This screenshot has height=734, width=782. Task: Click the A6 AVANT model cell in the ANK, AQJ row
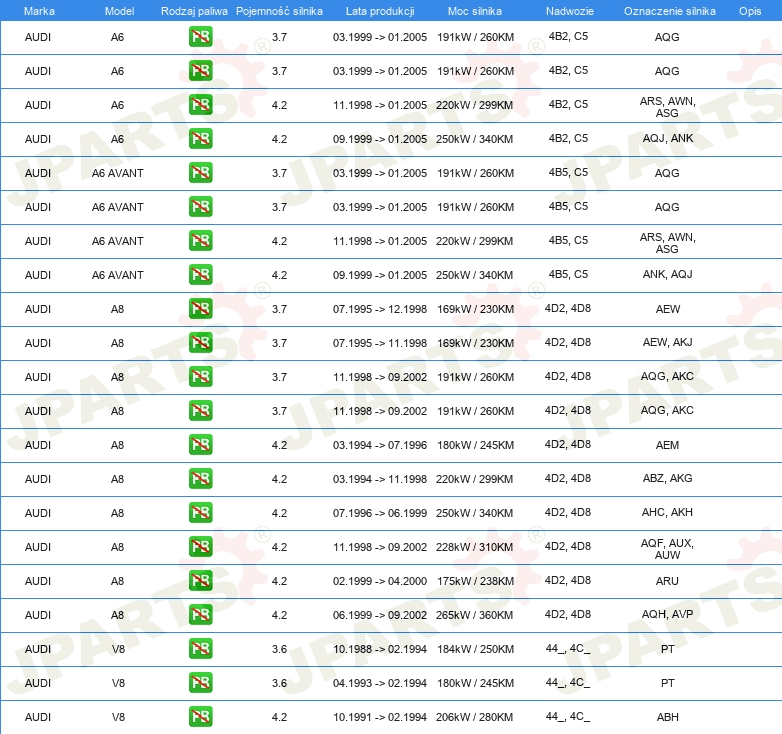pos(118,275)
